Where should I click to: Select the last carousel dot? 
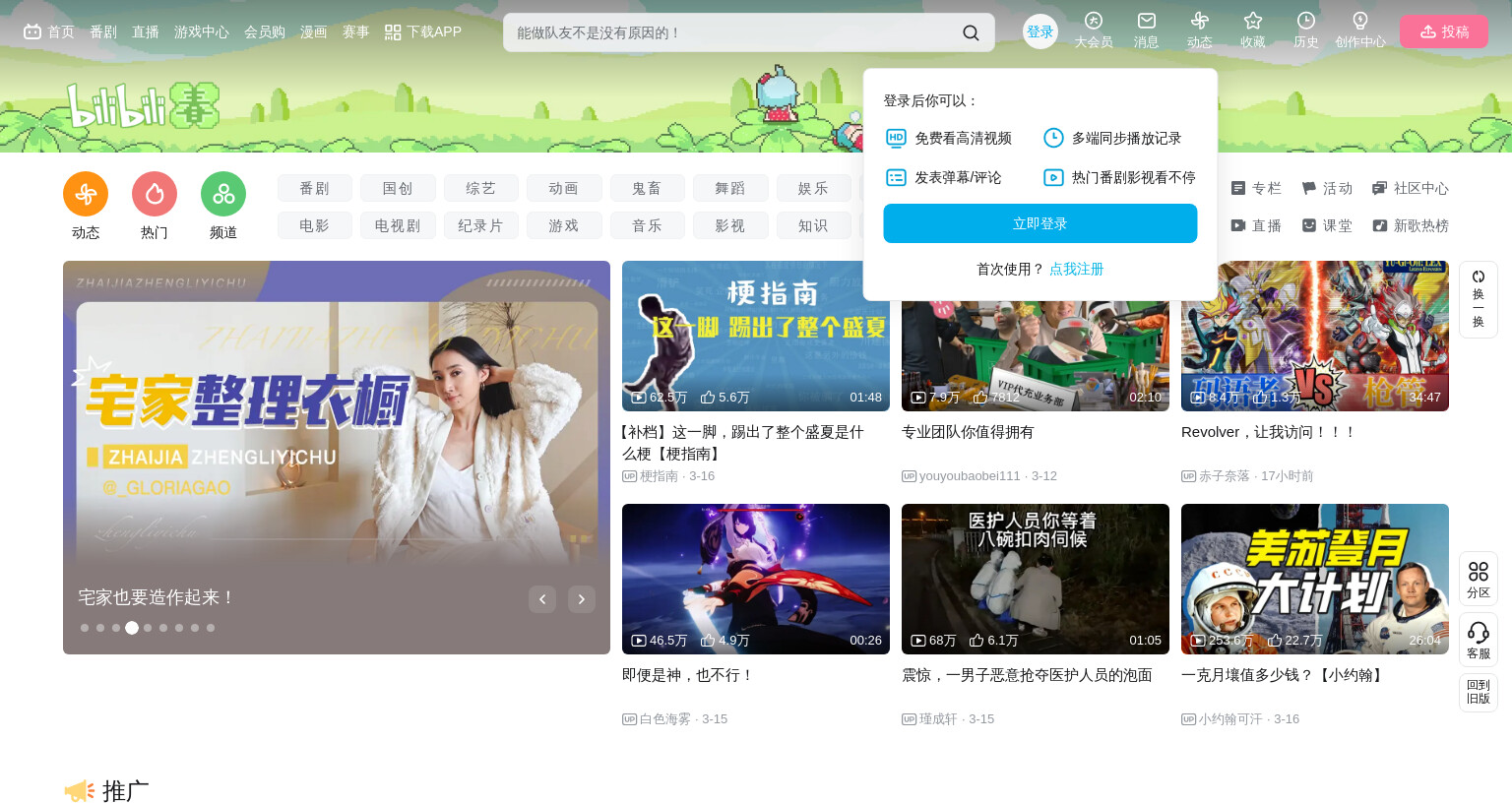pyautogui.click(x=211, y=628)
